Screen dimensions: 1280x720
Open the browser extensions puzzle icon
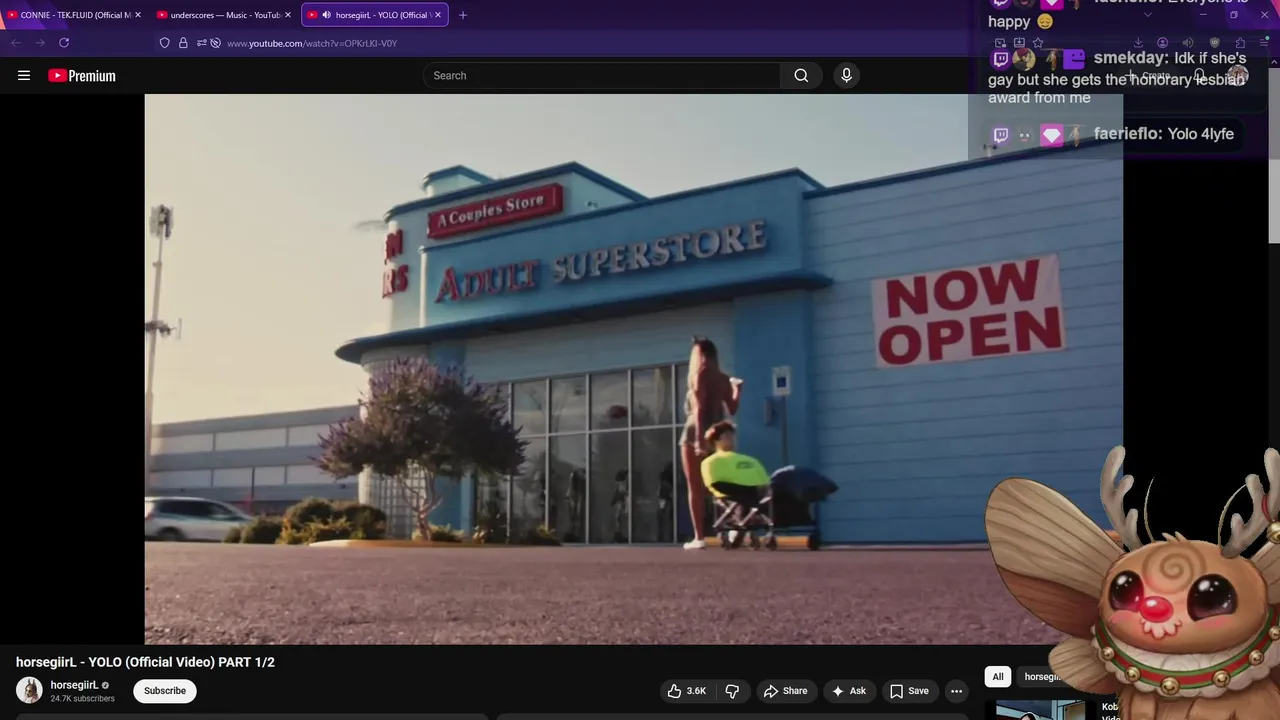tap(1240, 43)
